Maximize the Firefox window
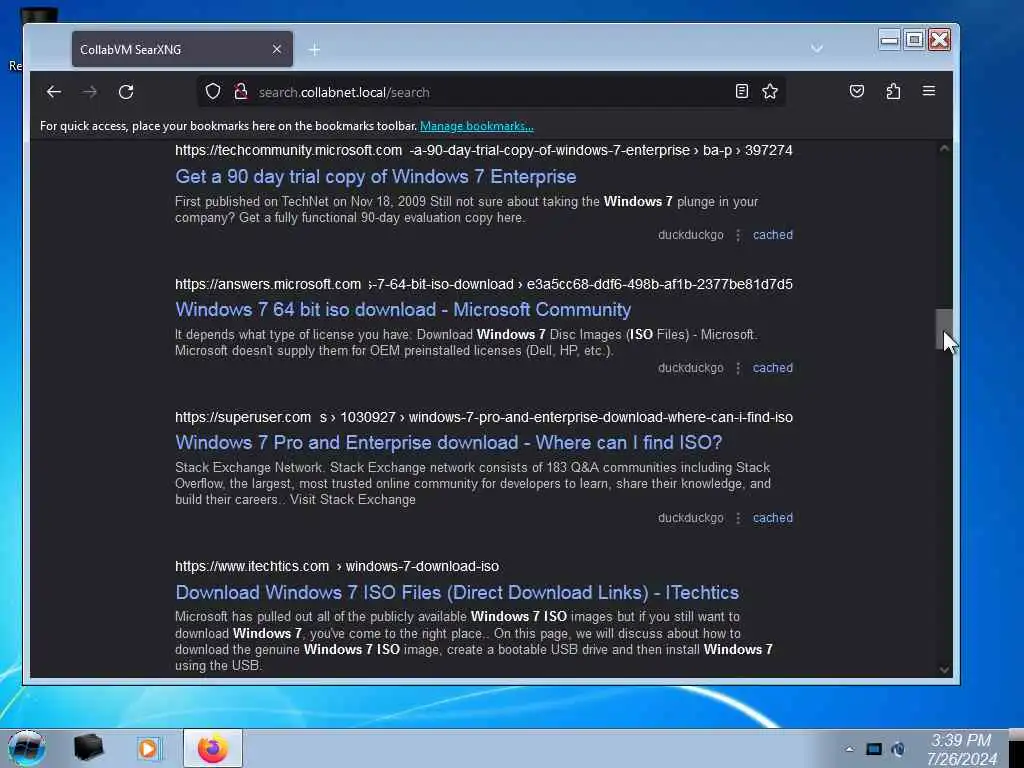This screenshot has height=768, width=1024. pyautogui.click(x=914, y=40)
